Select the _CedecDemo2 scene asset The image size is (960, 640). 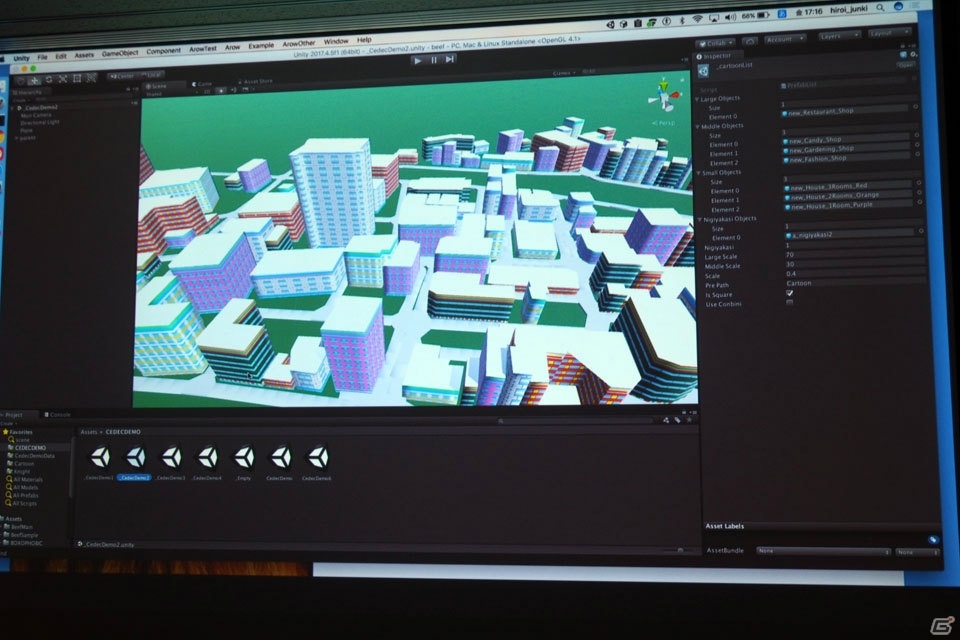coord(135,462)
